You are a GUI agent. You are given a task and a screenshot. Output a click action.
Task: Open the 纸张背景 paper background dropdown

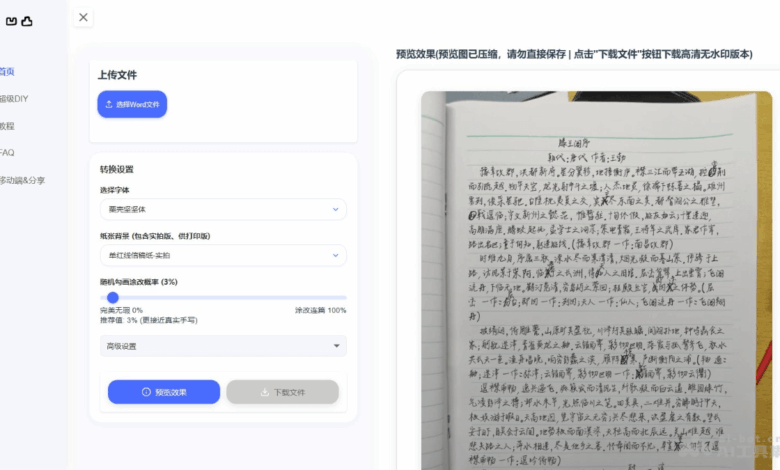(223, 255)
